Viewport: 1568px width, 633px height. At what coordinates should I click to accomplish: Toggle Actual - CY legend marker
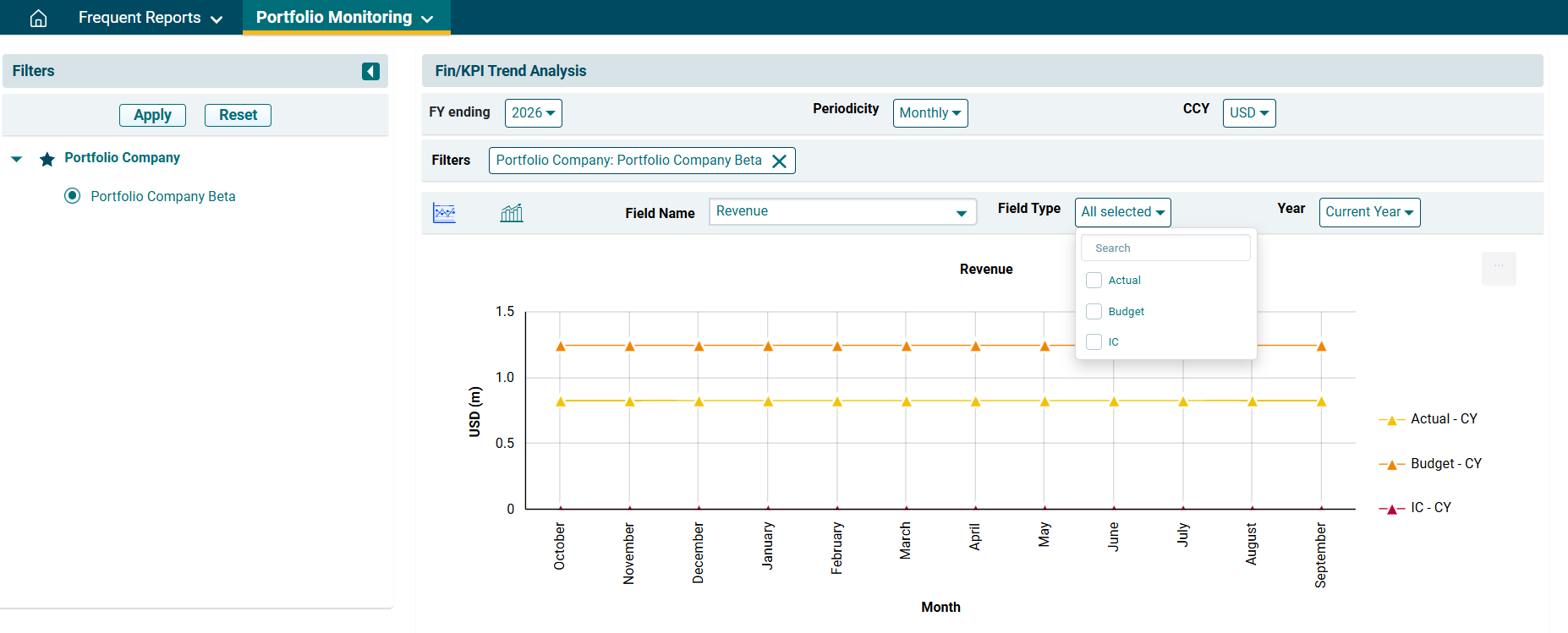1391,420
